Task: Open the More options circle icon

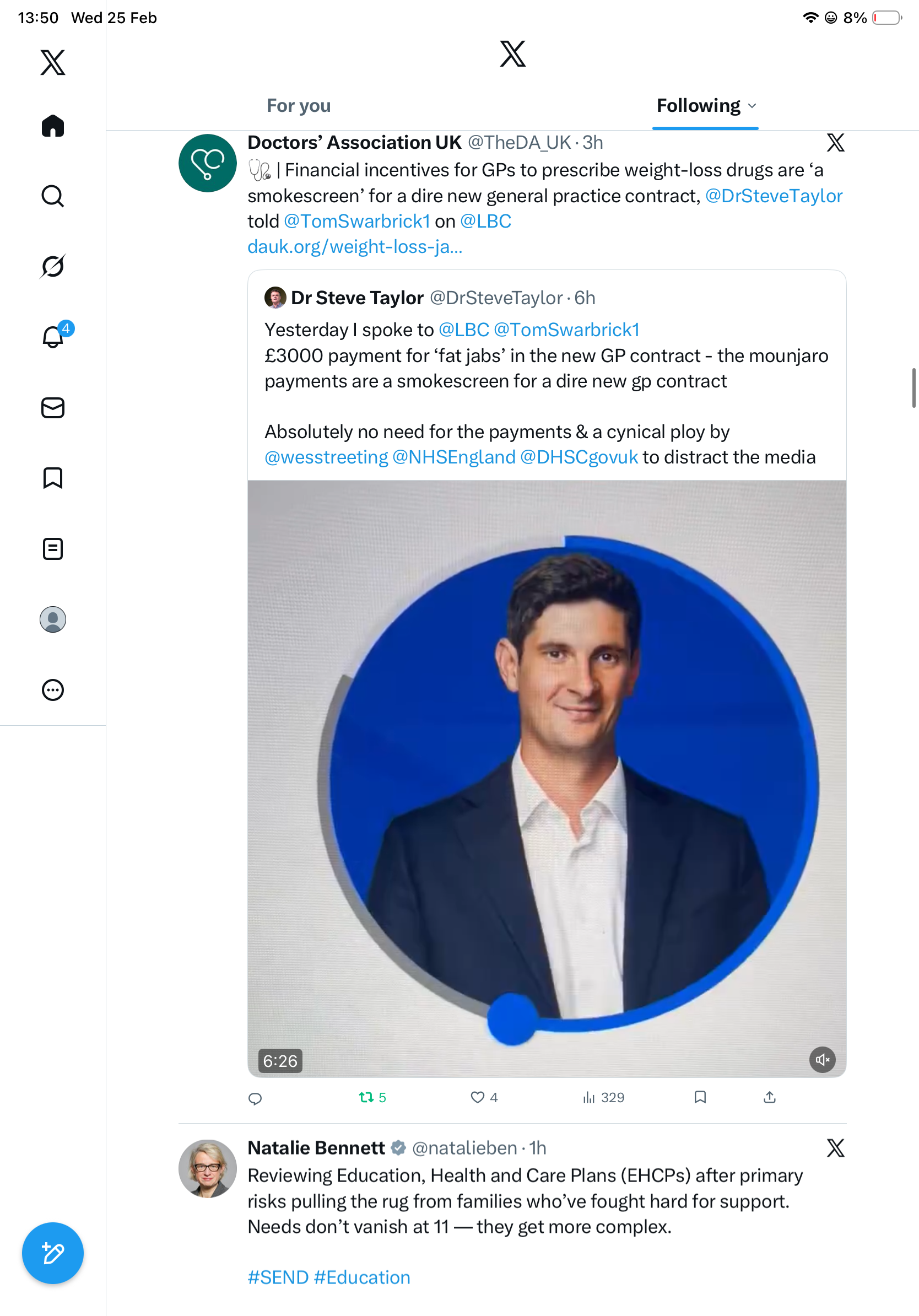Action: 53,689
